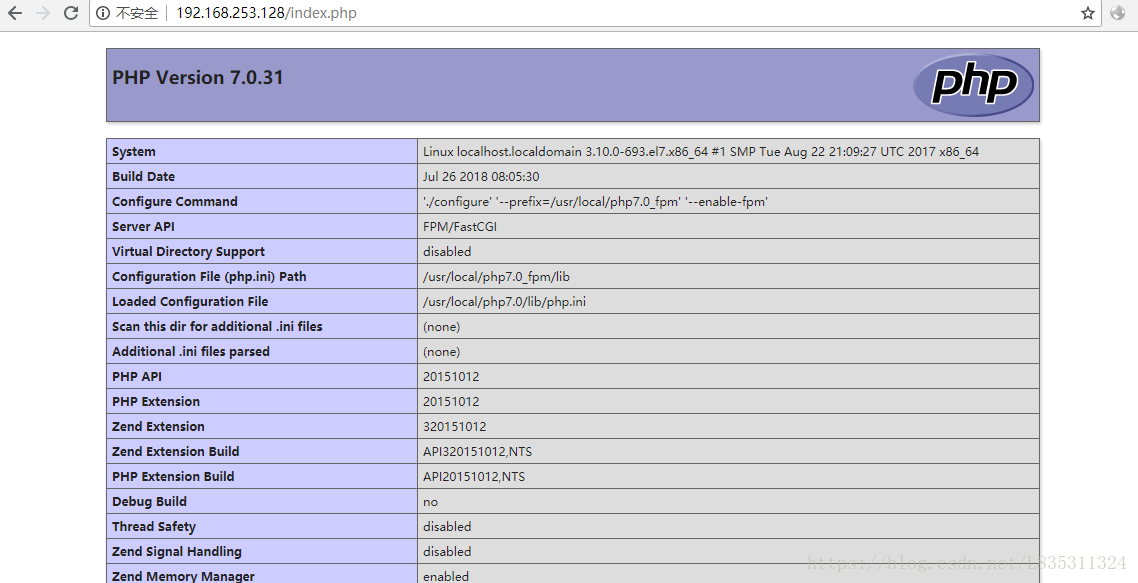1138x583 pixels.
Task: Click the PHP logo
Action: coord(973,85)
